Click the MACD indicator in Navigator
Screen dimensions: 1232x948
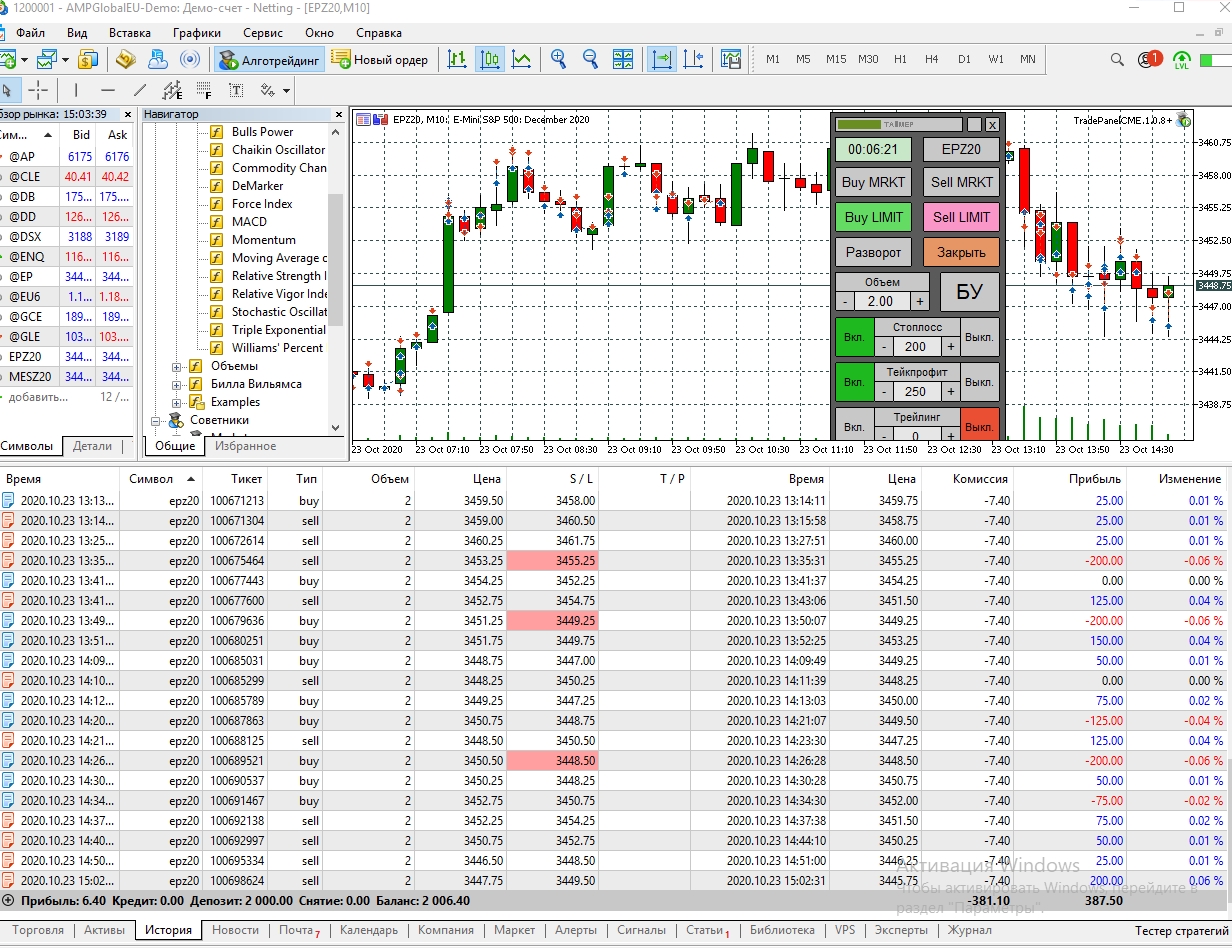click(x=249, y=222)
